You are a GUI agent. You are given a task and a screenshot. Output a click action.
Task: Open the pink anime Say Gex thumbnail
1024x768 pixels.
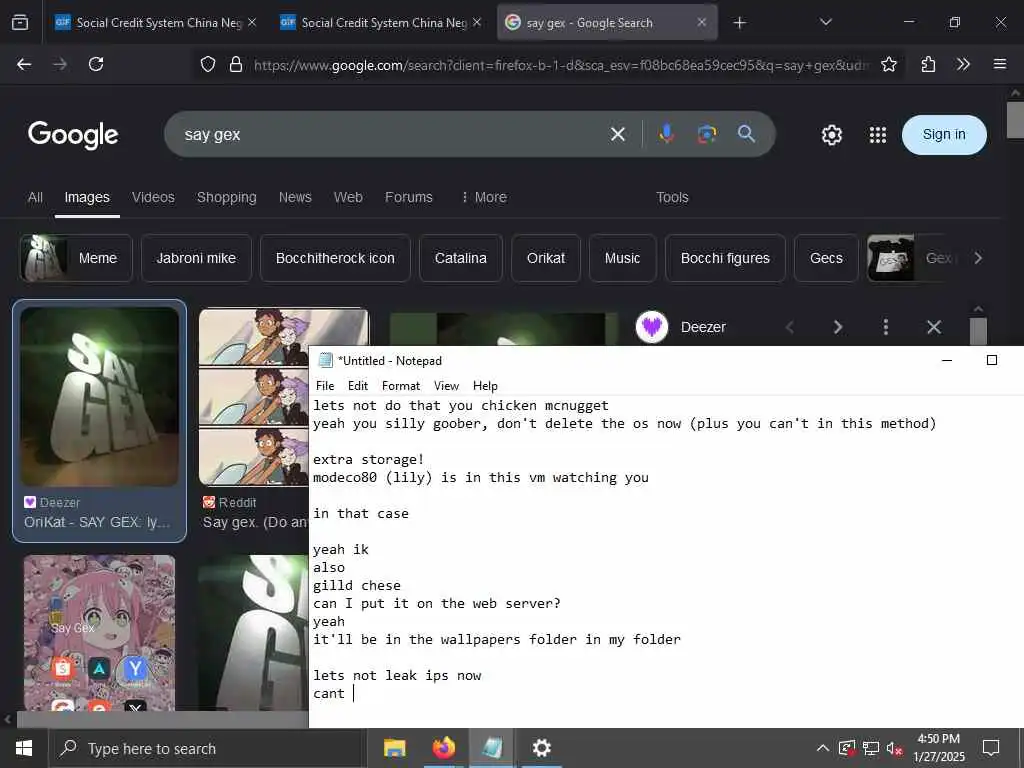click(x=99, y=633)
